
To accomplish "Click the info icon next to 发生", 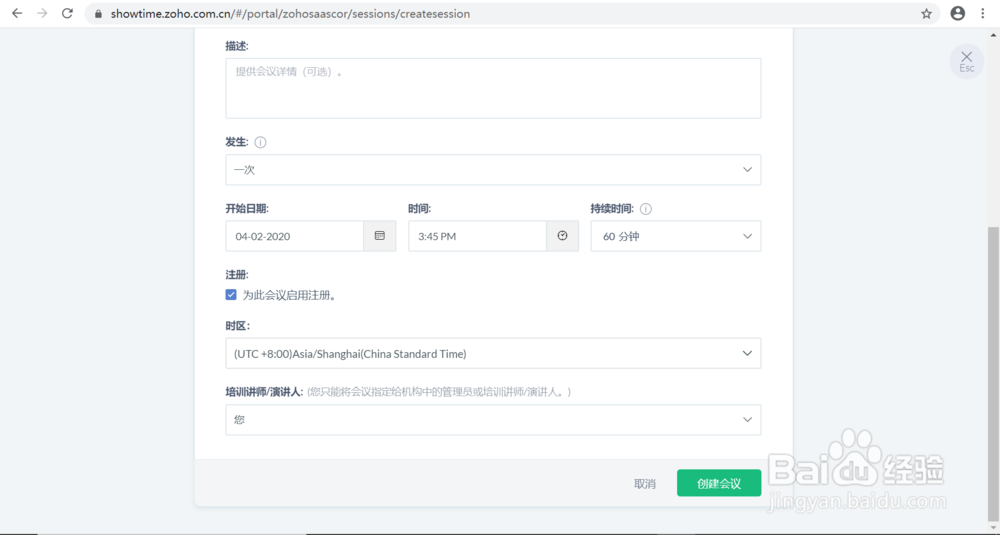I will pyautogui.click(x=260, y=142).
